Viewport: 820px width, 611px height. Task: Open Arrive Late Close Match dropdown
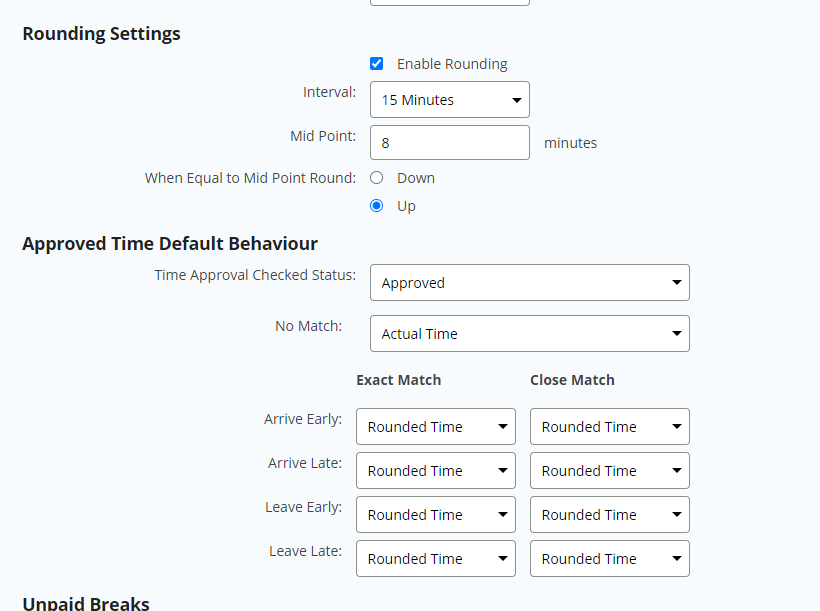tap(610, 470)
